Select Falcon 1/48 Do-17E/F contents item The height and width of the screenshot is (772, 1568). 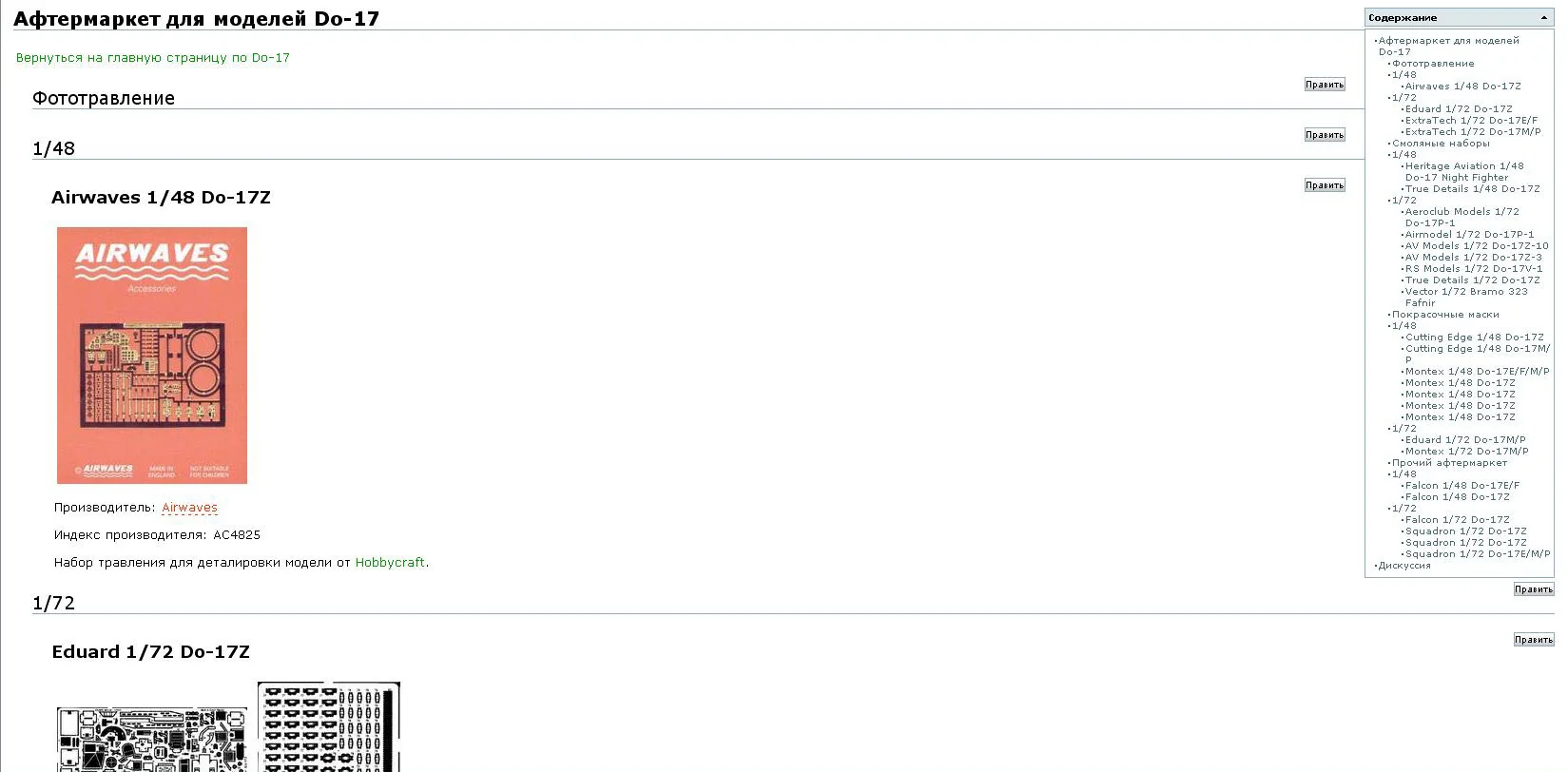pos(1462,486)
